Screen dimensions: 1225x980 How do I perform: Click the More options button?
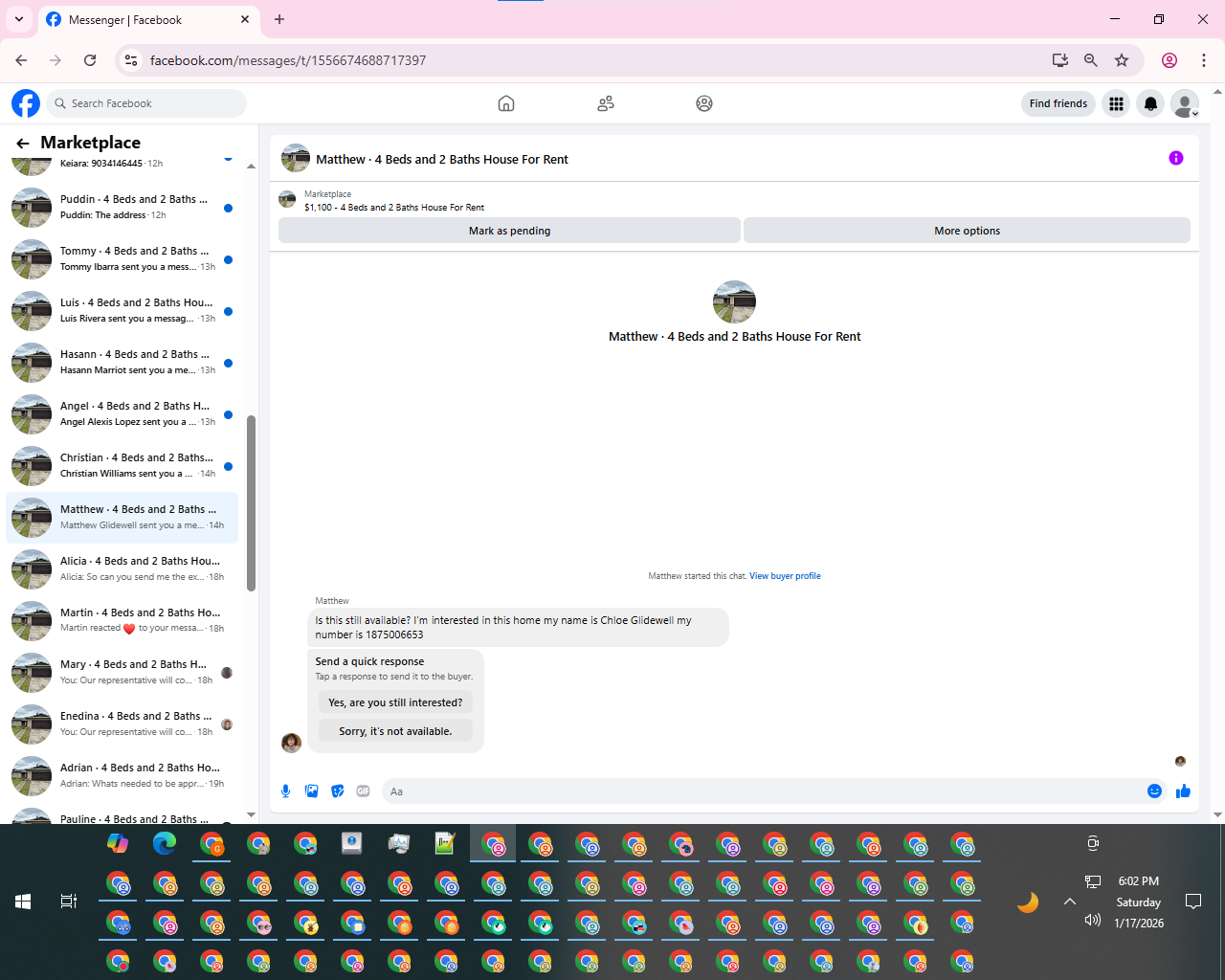pos(967,231)
